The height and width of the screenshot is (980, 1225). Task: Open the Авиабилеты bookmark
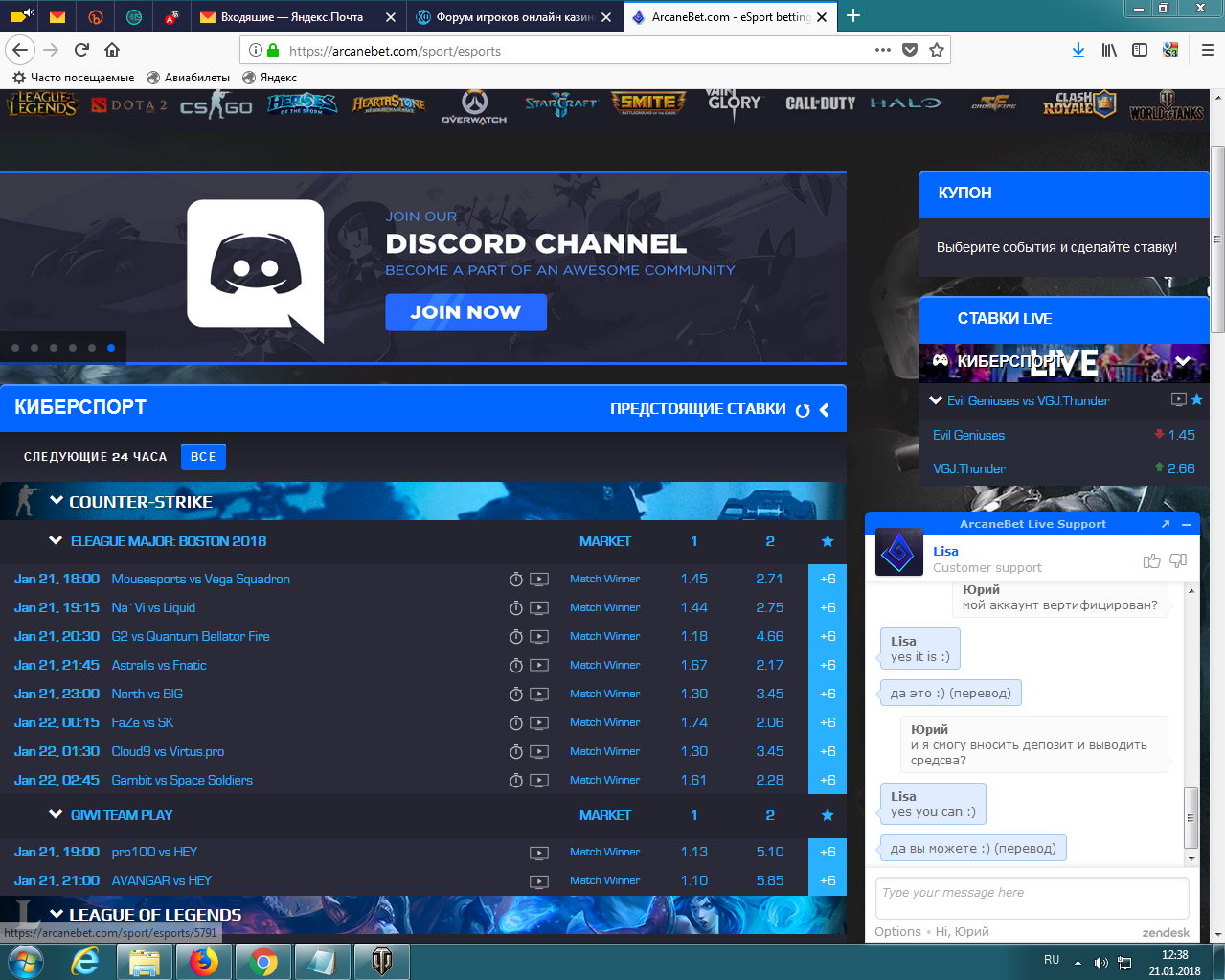pyautogui.click(x=189, y=78)
